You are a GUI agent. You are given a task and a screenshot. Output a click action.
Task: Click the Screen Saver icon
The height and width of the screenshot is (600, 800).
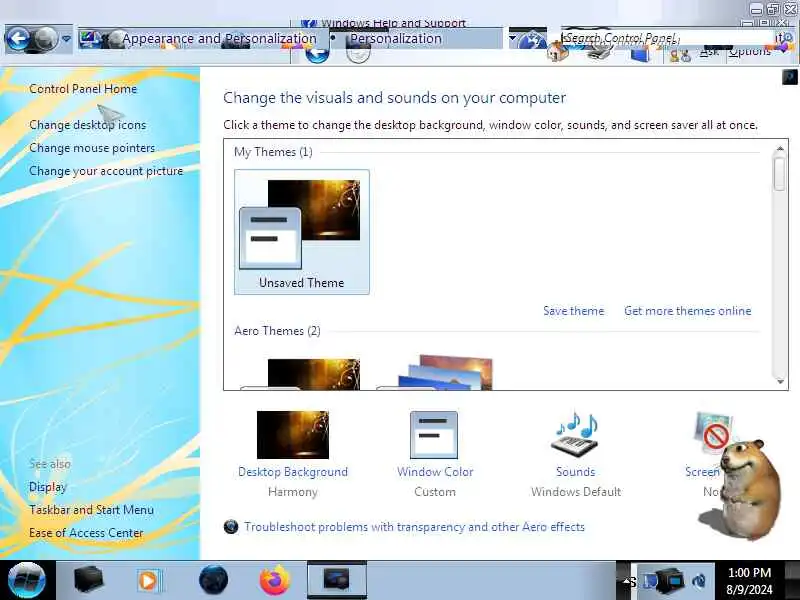tap(713, 433)
